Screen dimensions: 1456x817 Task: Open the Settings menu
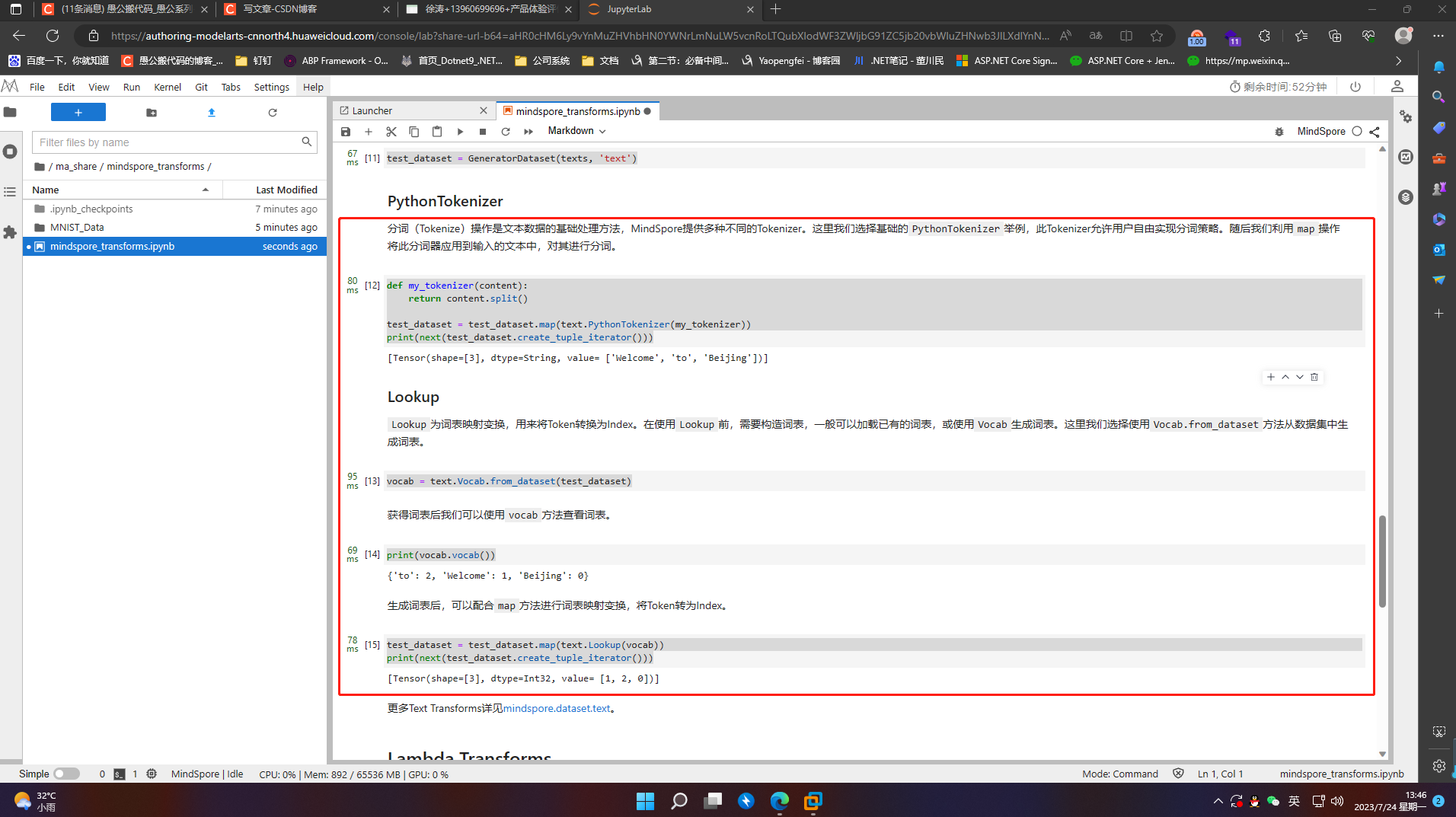point(271,87)
